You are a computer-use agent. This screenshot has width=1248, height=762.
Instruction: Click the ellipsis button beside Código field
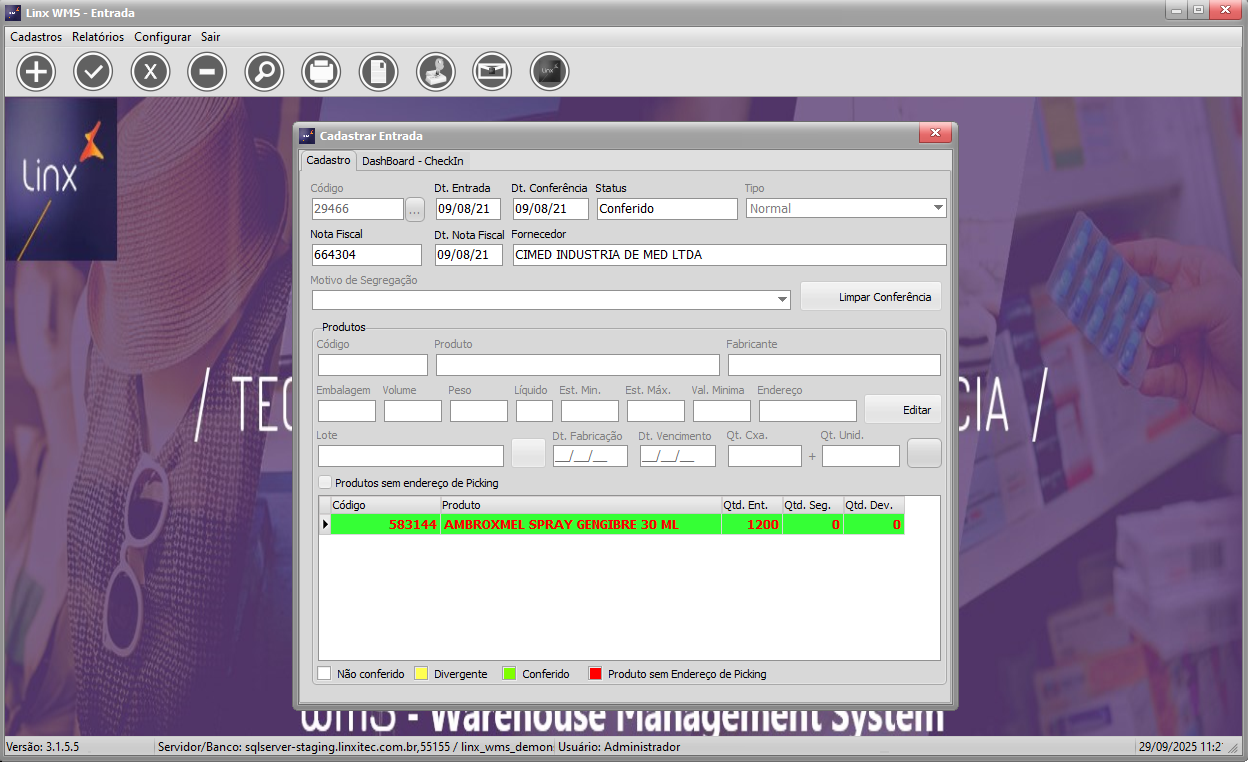415,209
